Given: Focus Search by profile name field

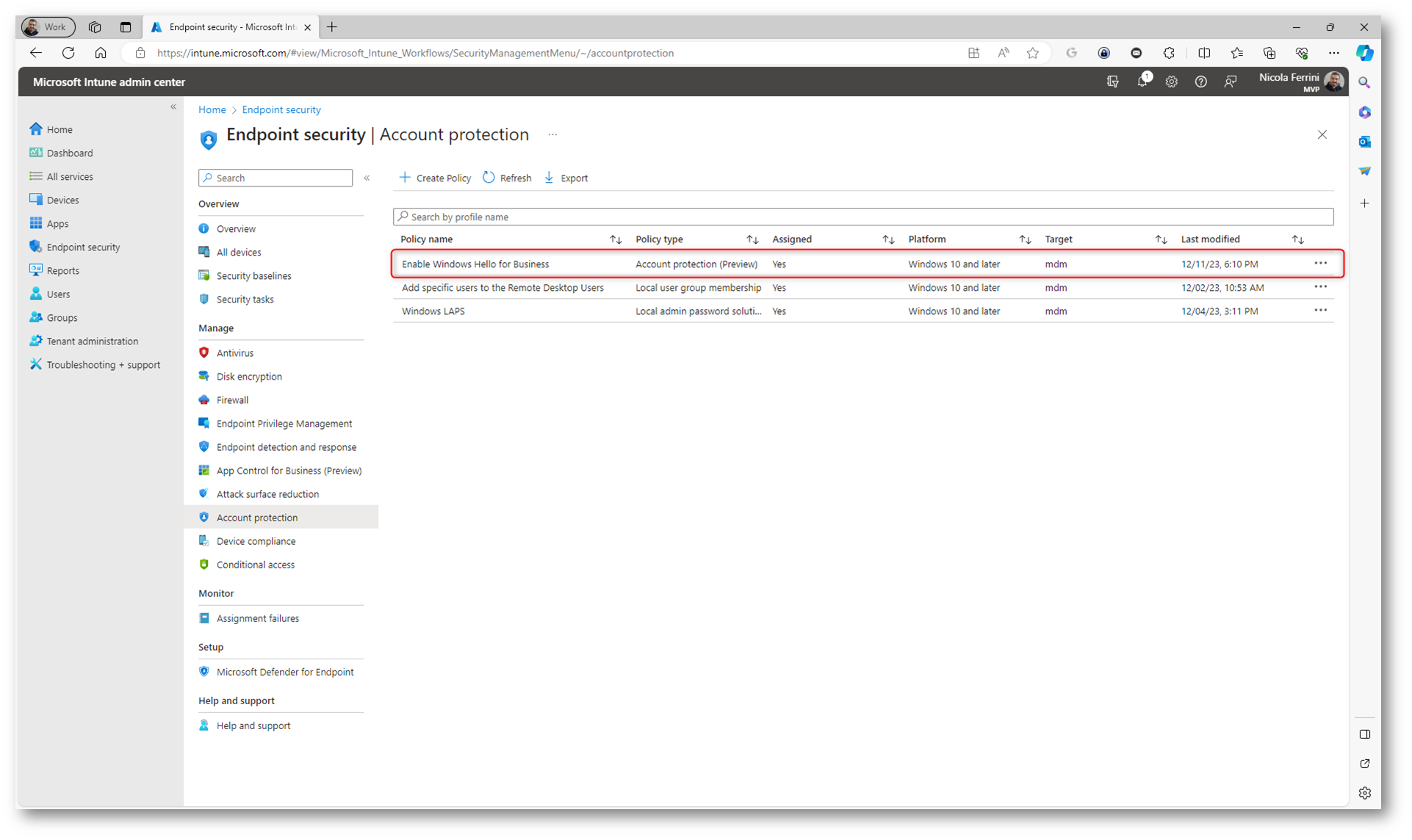Looking at the screenshot, I should [863, 217].
